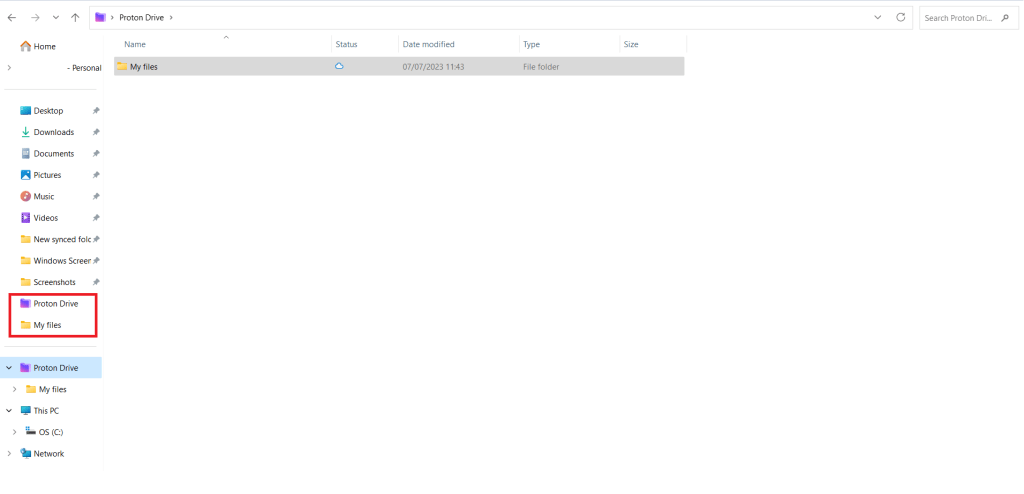Click the pin icon beside Documents
Viewport: 1024px width, 494px height.
96,154
